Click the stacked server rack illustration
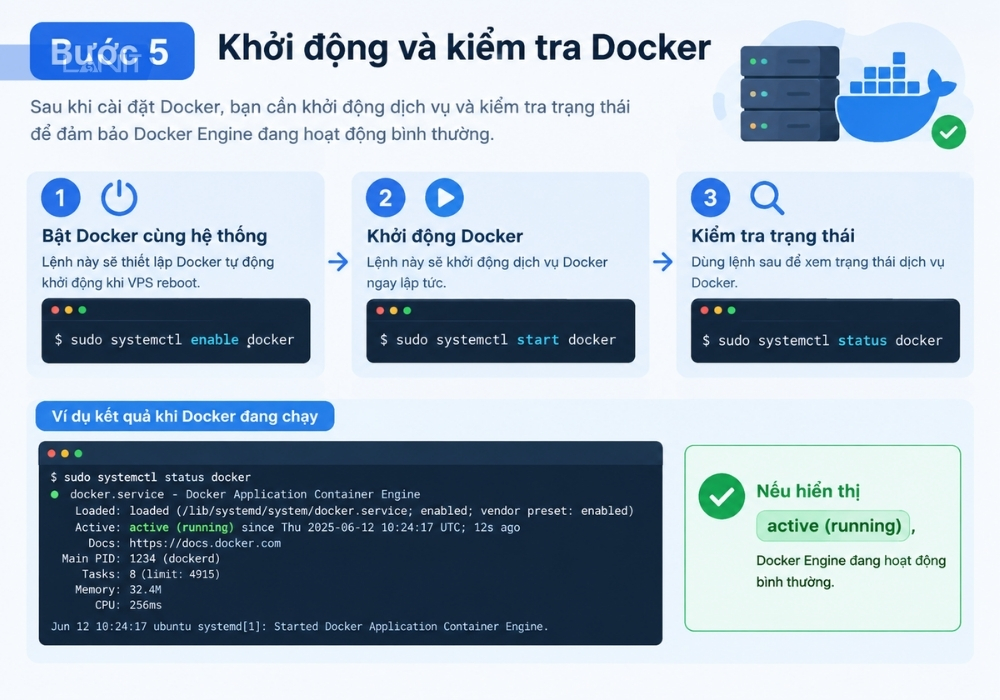 [790, 94]
